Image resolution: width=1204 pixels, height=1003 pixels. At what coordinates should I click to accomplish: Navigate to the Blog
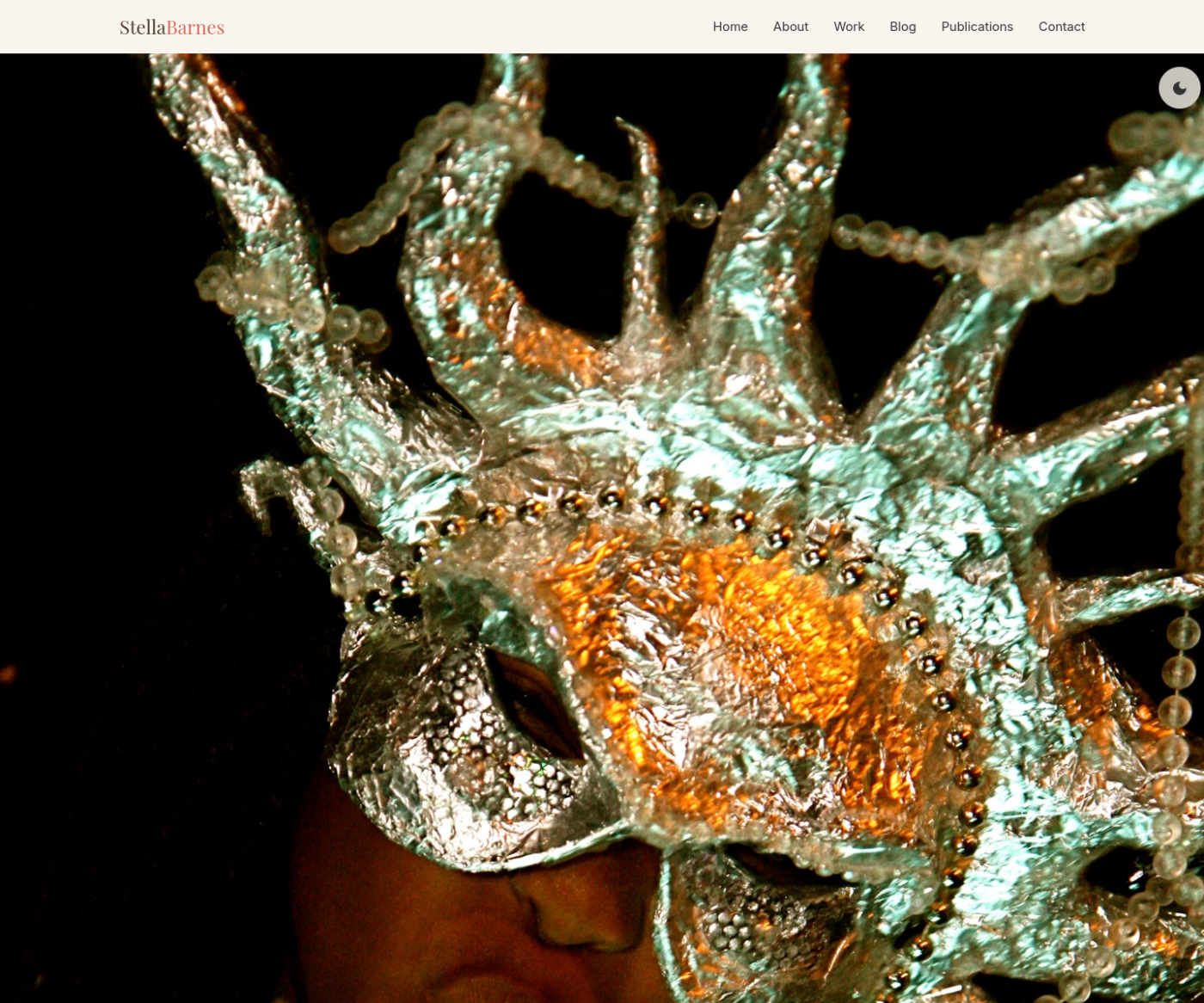[902, 27]
